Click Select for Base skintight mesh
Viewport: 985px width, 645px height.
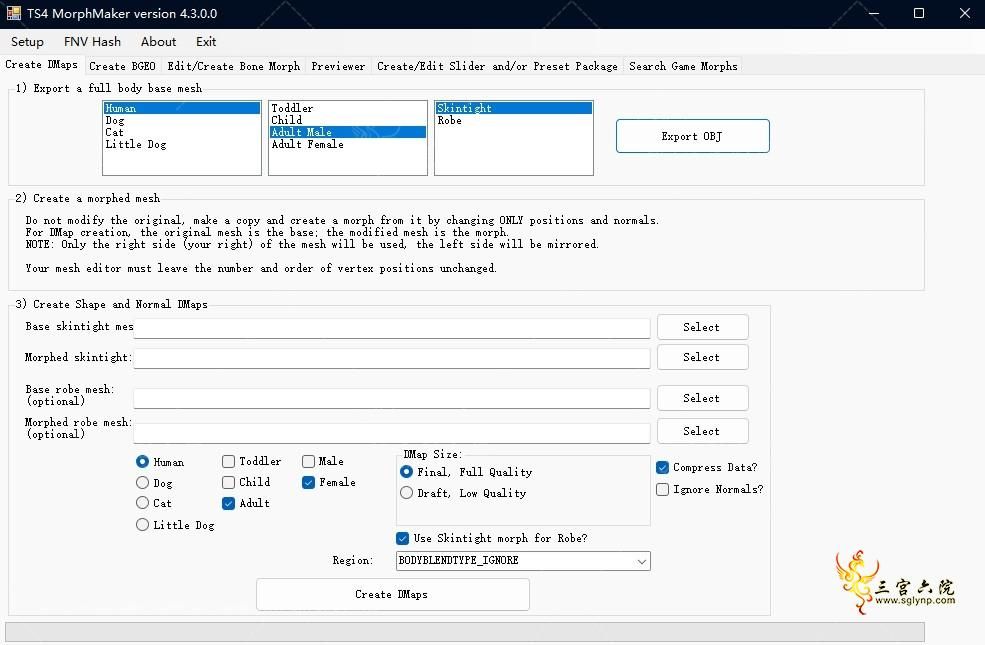[x=702, y=327]
